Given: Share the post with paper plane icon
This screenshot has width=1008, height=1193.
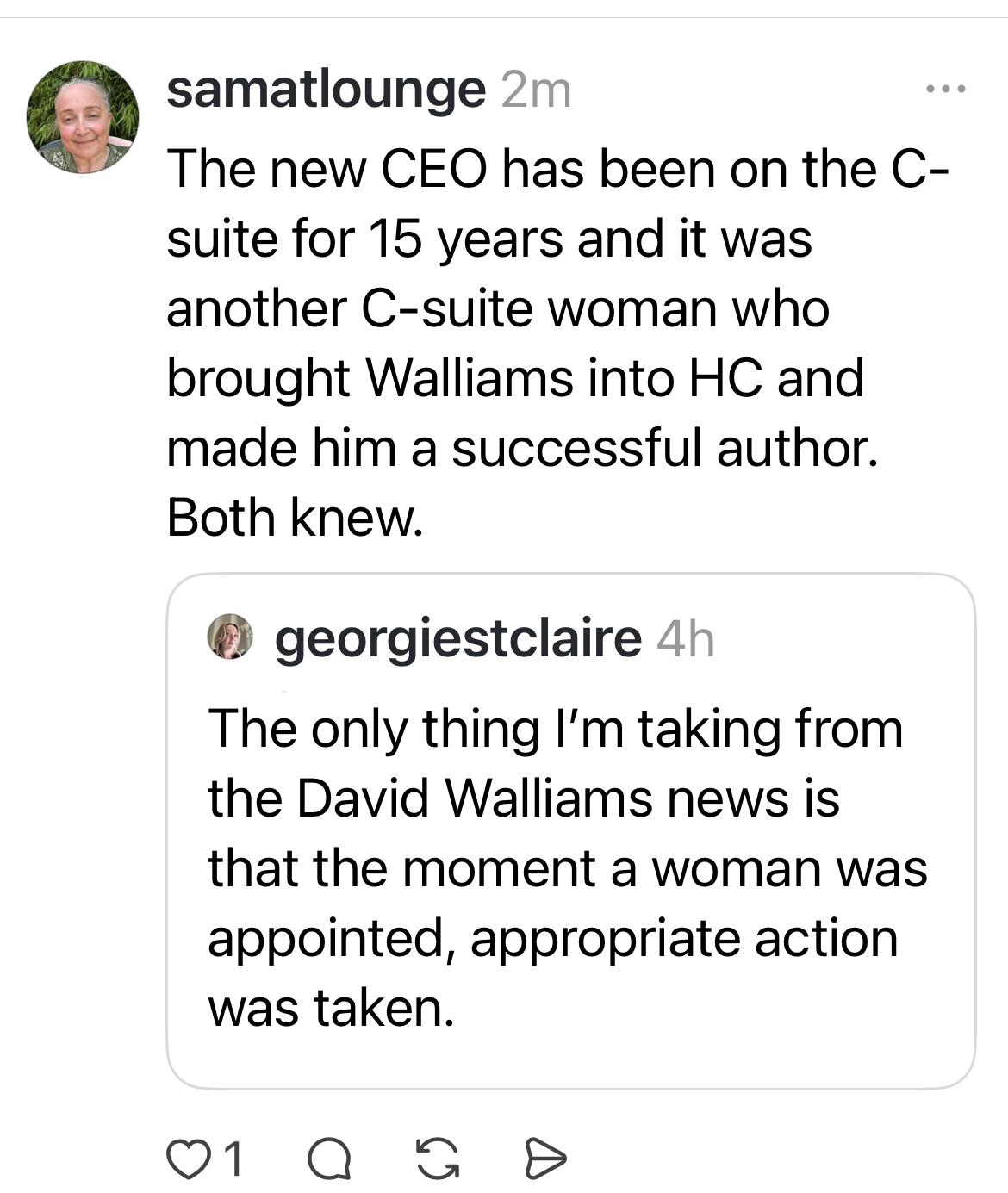Looking at the screenshot, I should coord(545,1159).
